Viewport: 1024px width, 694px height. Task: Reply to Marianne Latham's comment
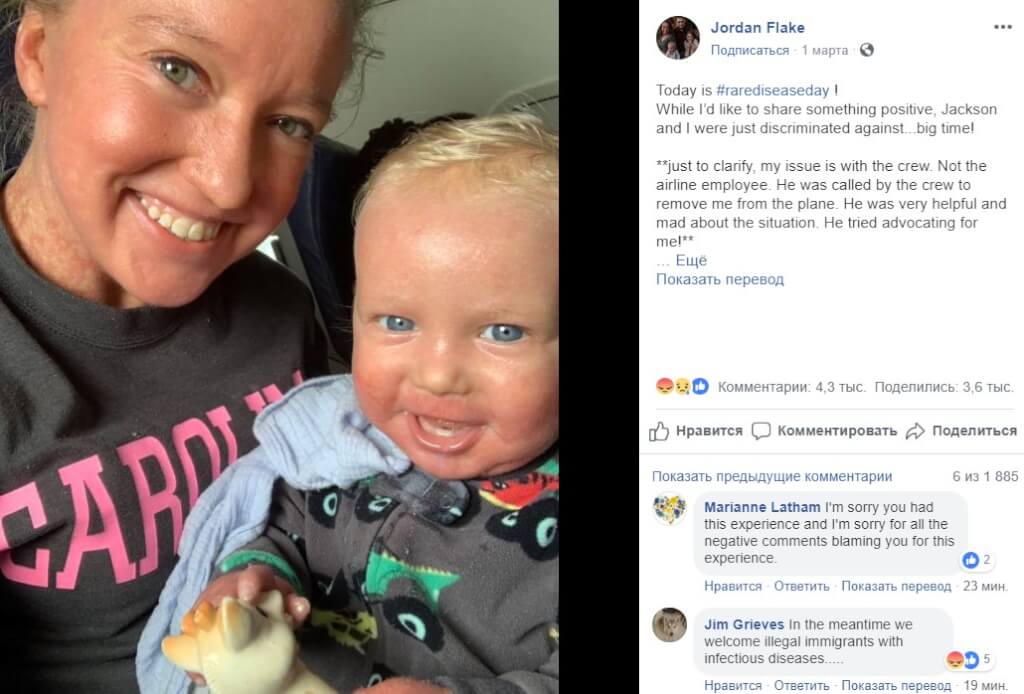tap(801, 586)
